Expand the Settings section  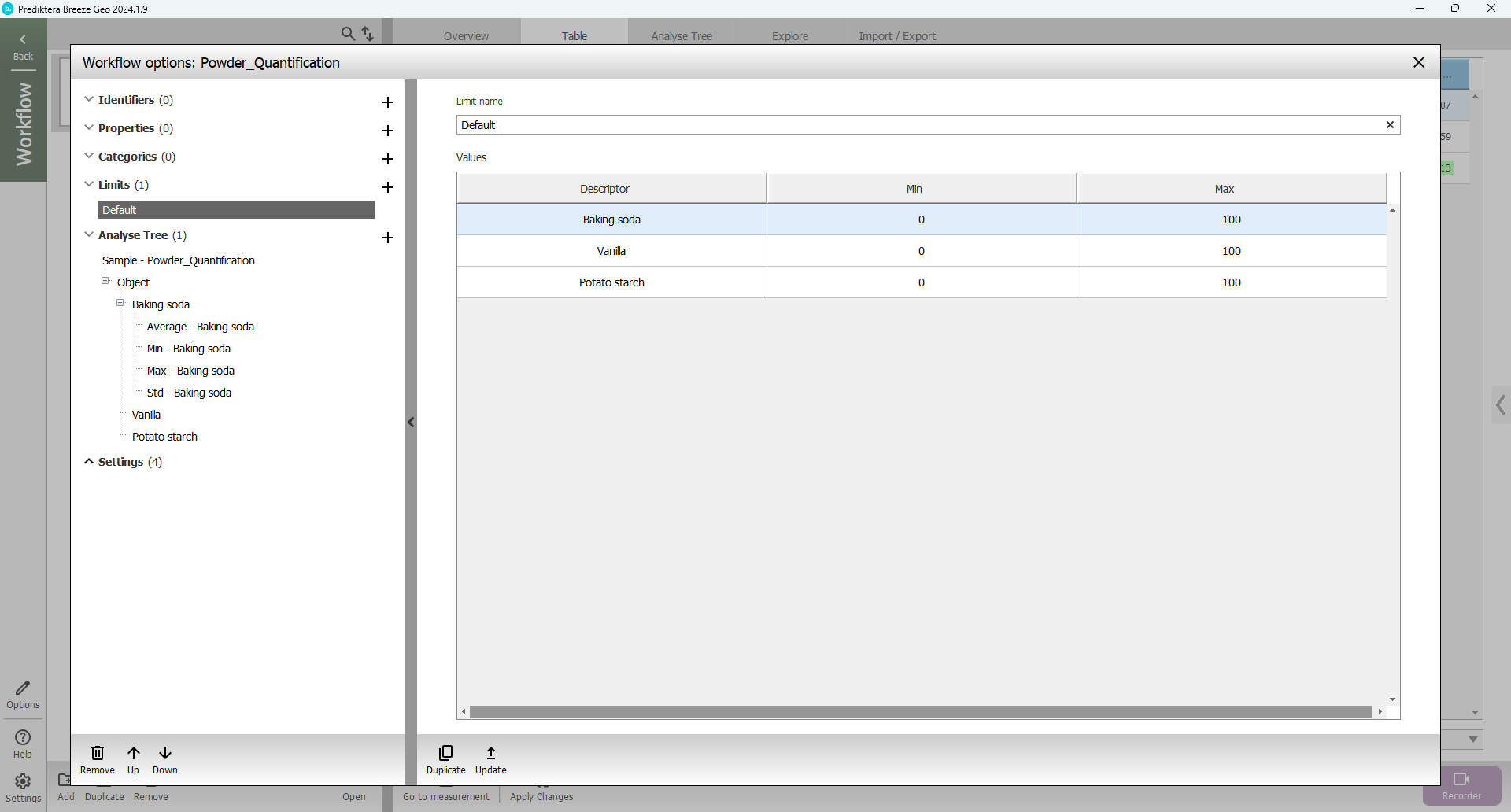89,462
